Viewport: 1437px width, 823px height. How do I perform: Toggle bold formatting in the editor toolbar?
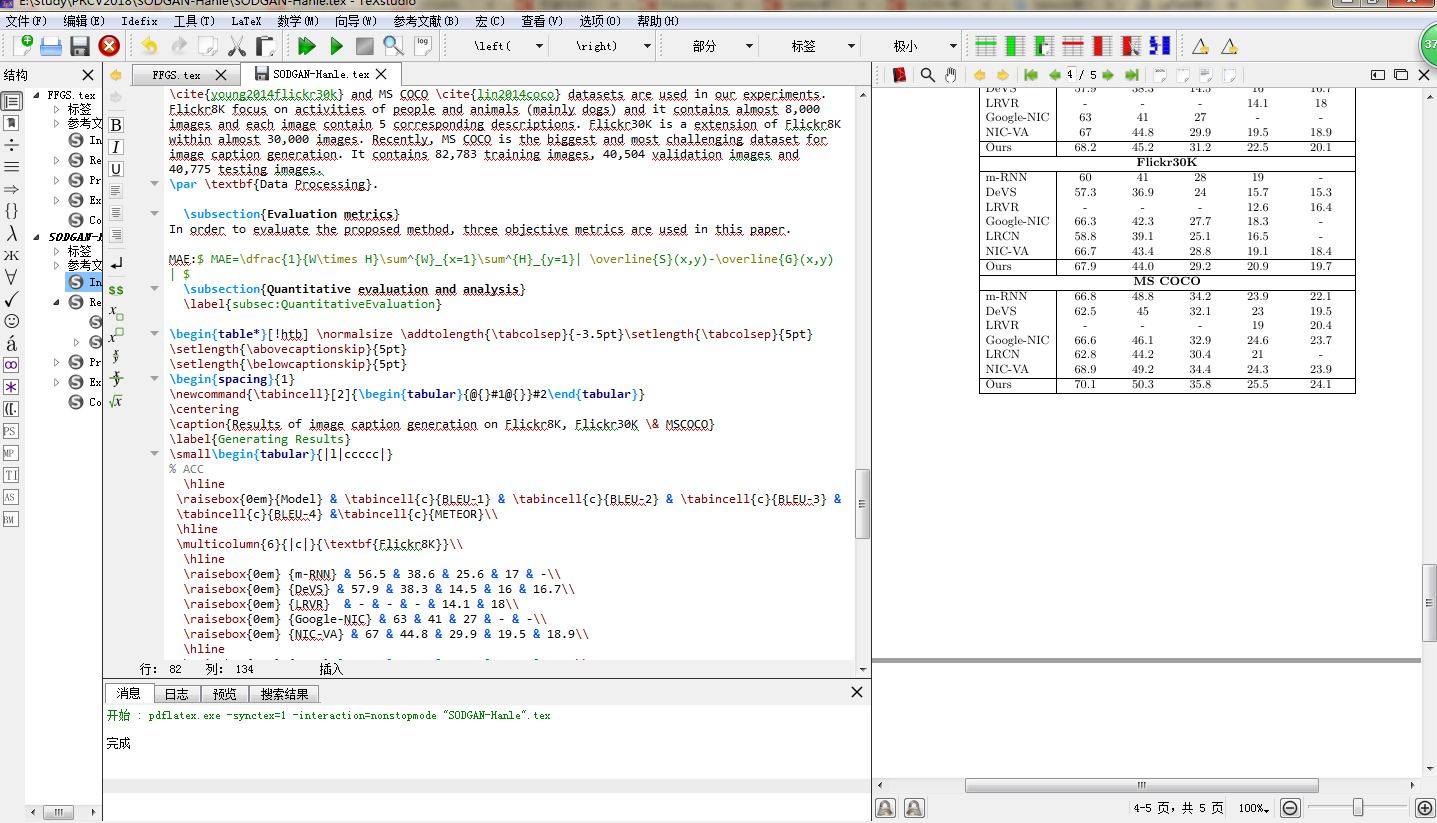pos(116,125)
